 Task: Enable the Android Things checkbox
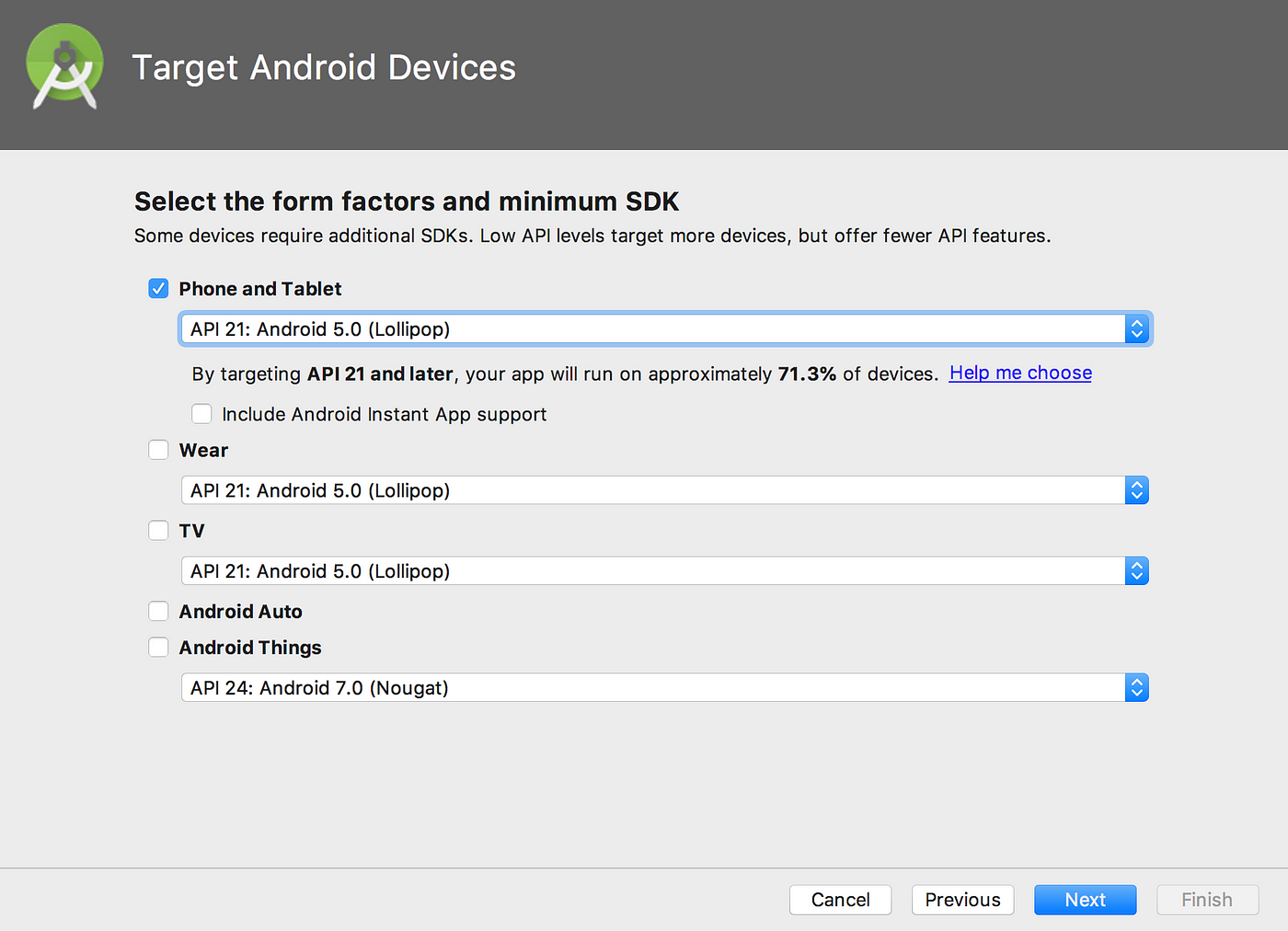[x=158, y=648]
